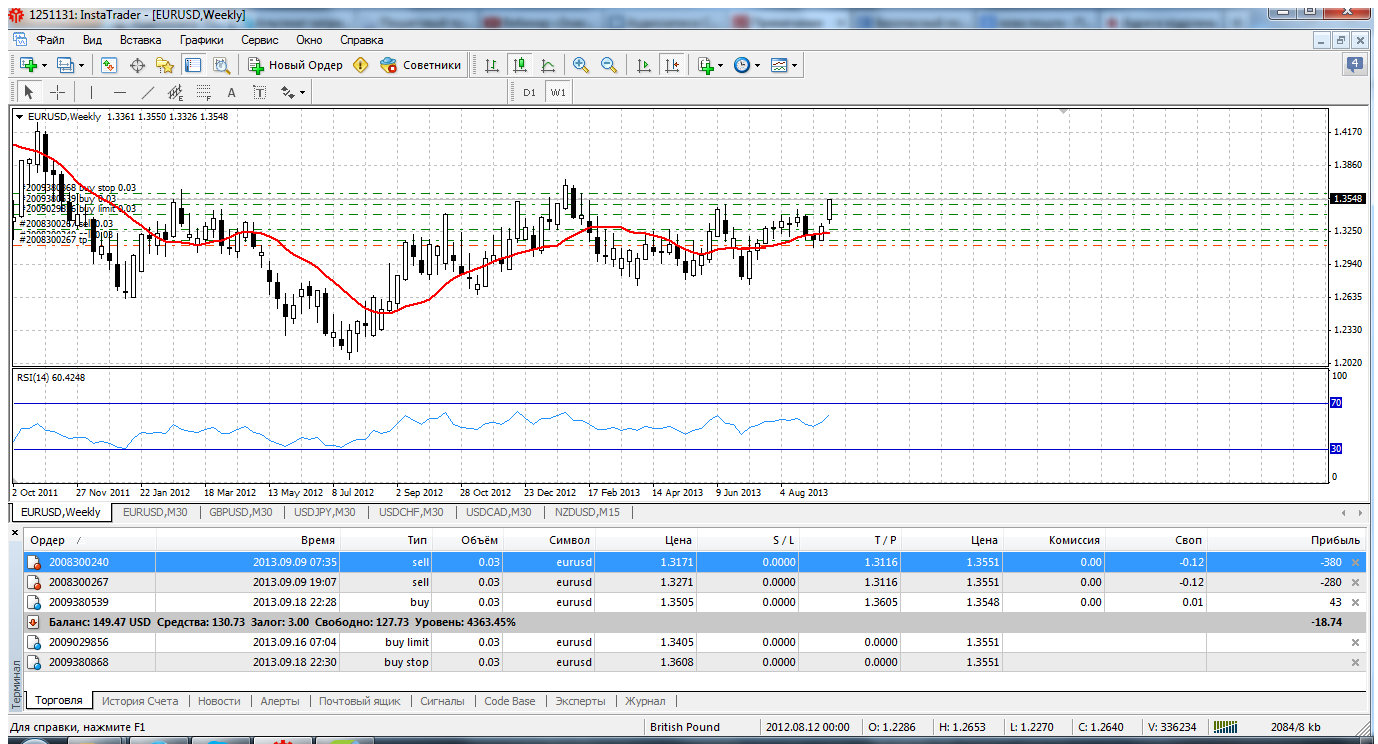Select the trendline drawing tool

(148, 92)
